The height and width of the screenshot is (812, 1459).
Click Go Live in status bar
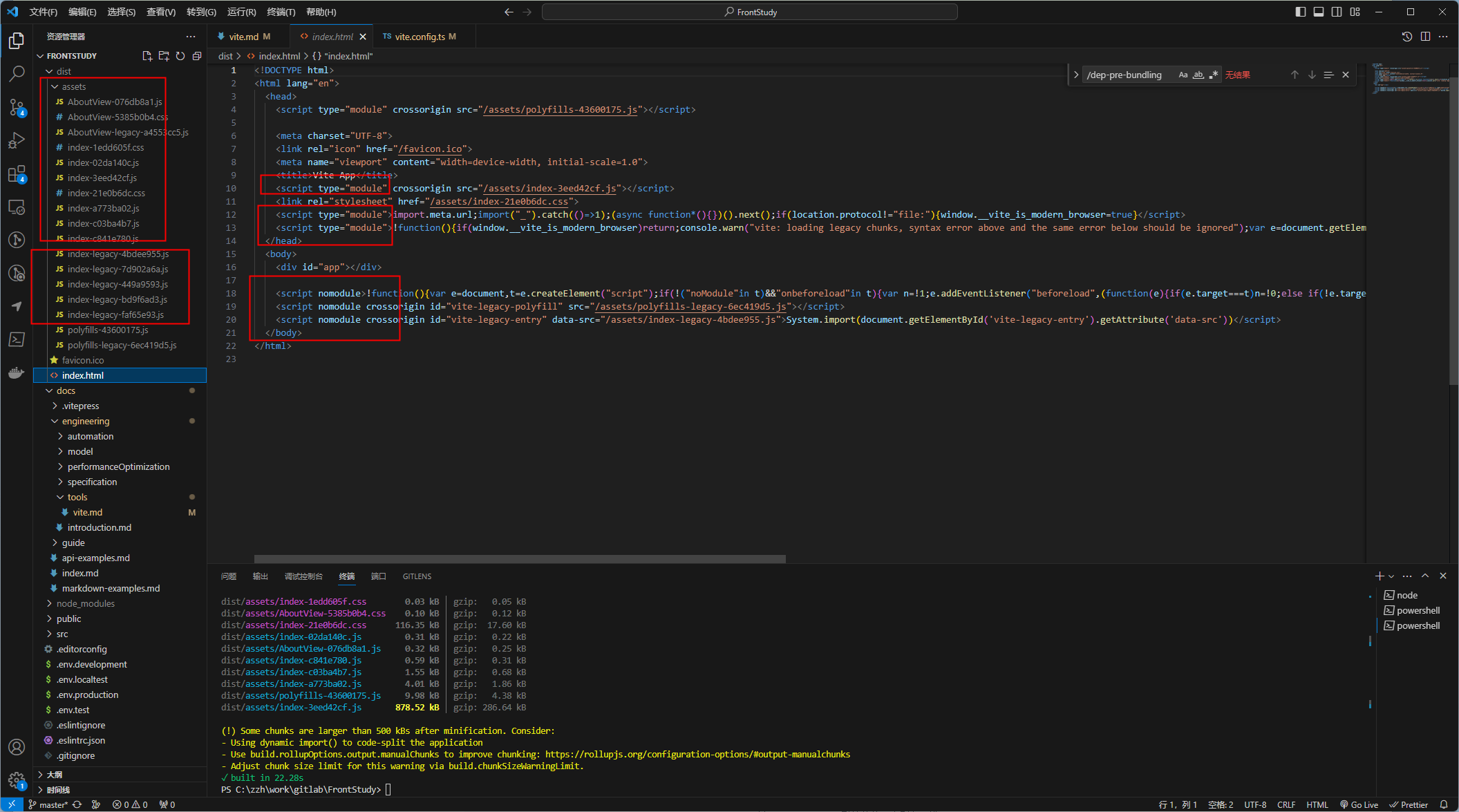click(1359, 804)
